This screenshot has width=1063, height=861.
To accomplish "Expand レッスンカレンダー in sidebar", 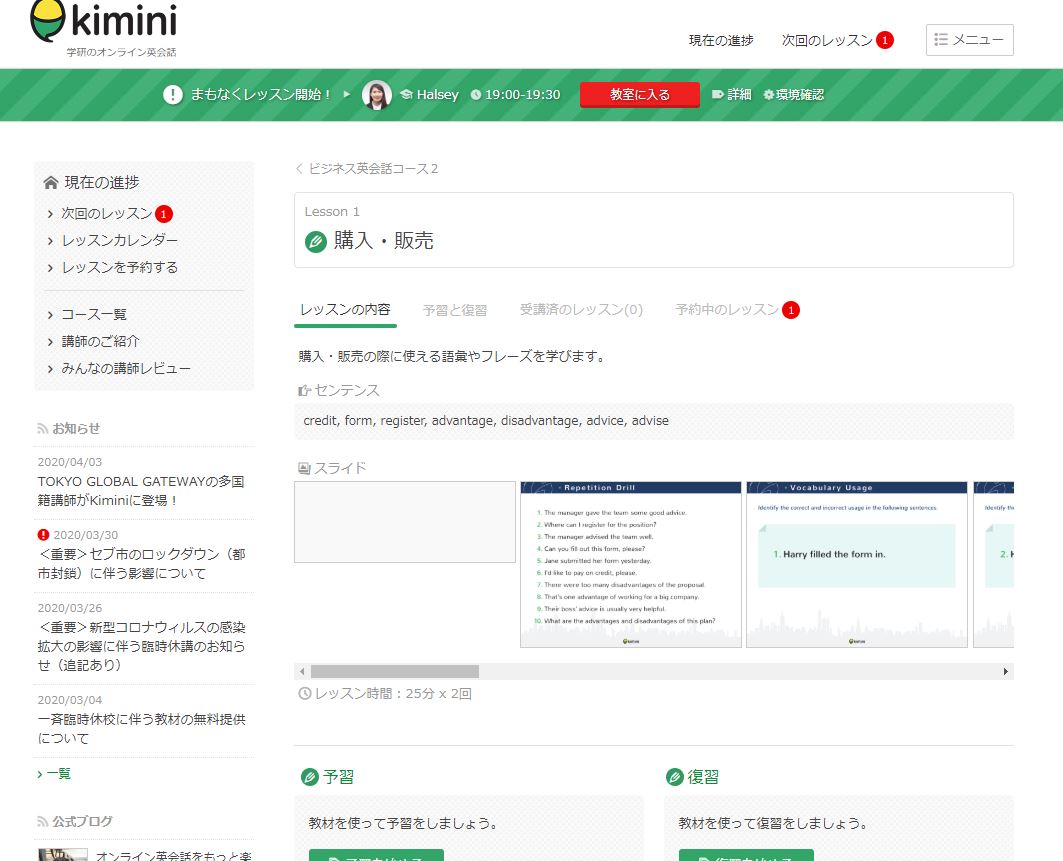I will (119, 241).
